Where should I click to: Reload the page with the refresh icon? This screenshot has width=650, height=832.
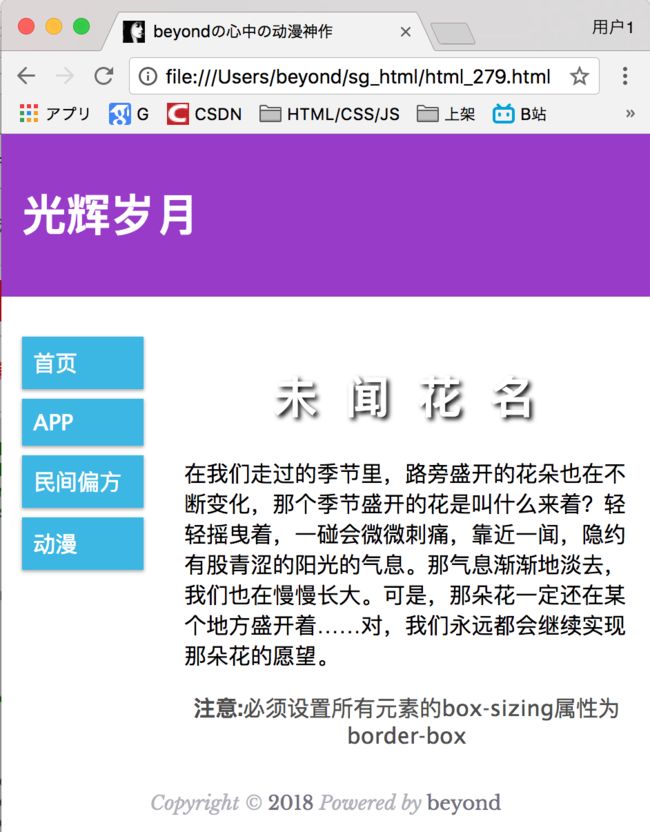[x=103, y=76]
